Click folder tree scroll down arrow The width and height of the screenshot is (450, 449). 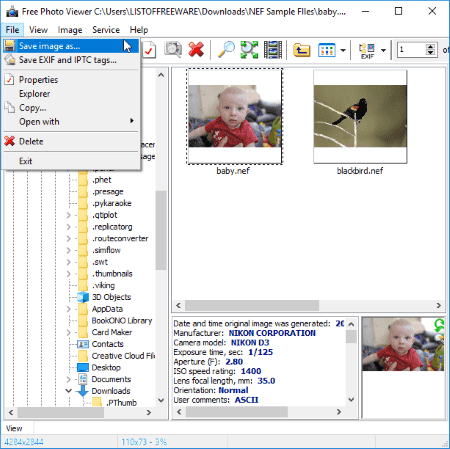pyautogui.click(x=161, y=400)
